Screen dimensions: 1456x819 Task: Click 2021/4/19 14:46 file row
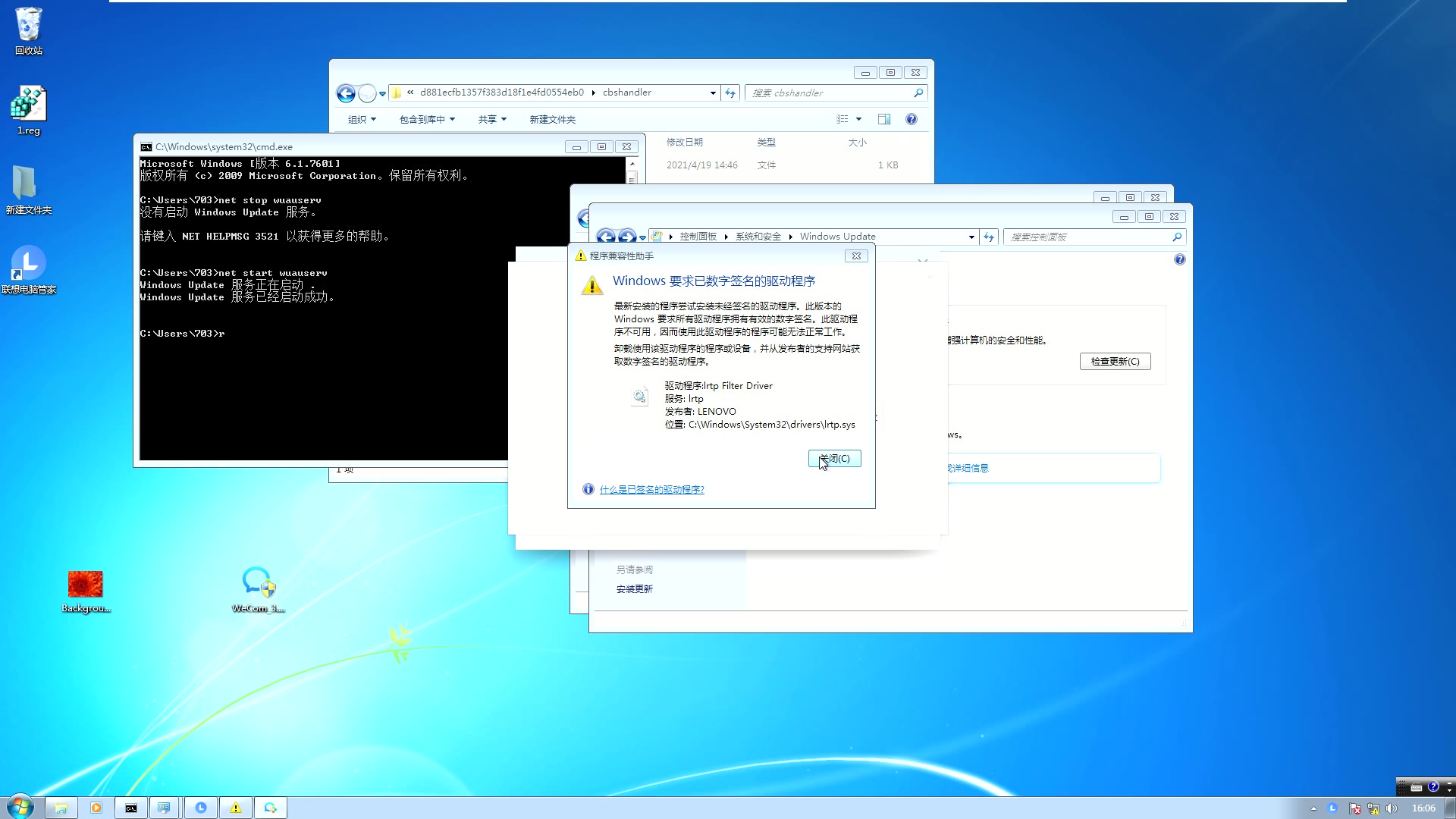(x=783, y=165)
